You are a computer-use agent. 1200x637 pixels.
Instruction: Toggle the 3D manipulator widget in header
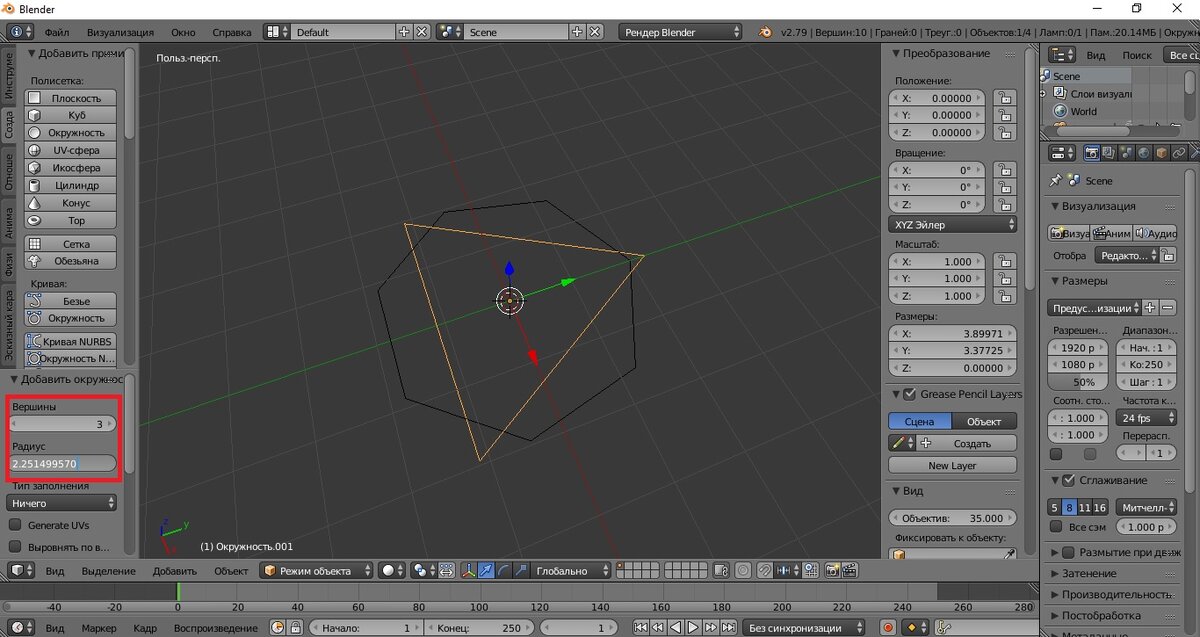click(469, 571)
